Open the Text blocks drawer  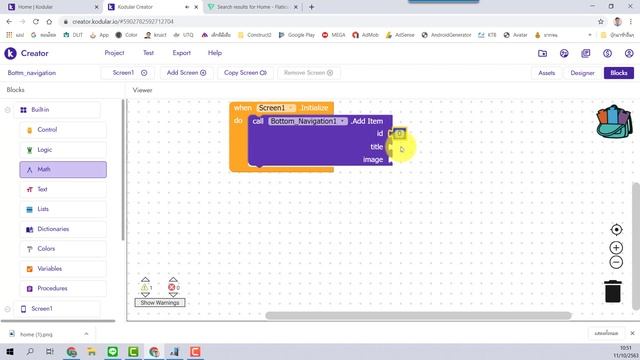[x=63, y=189]
